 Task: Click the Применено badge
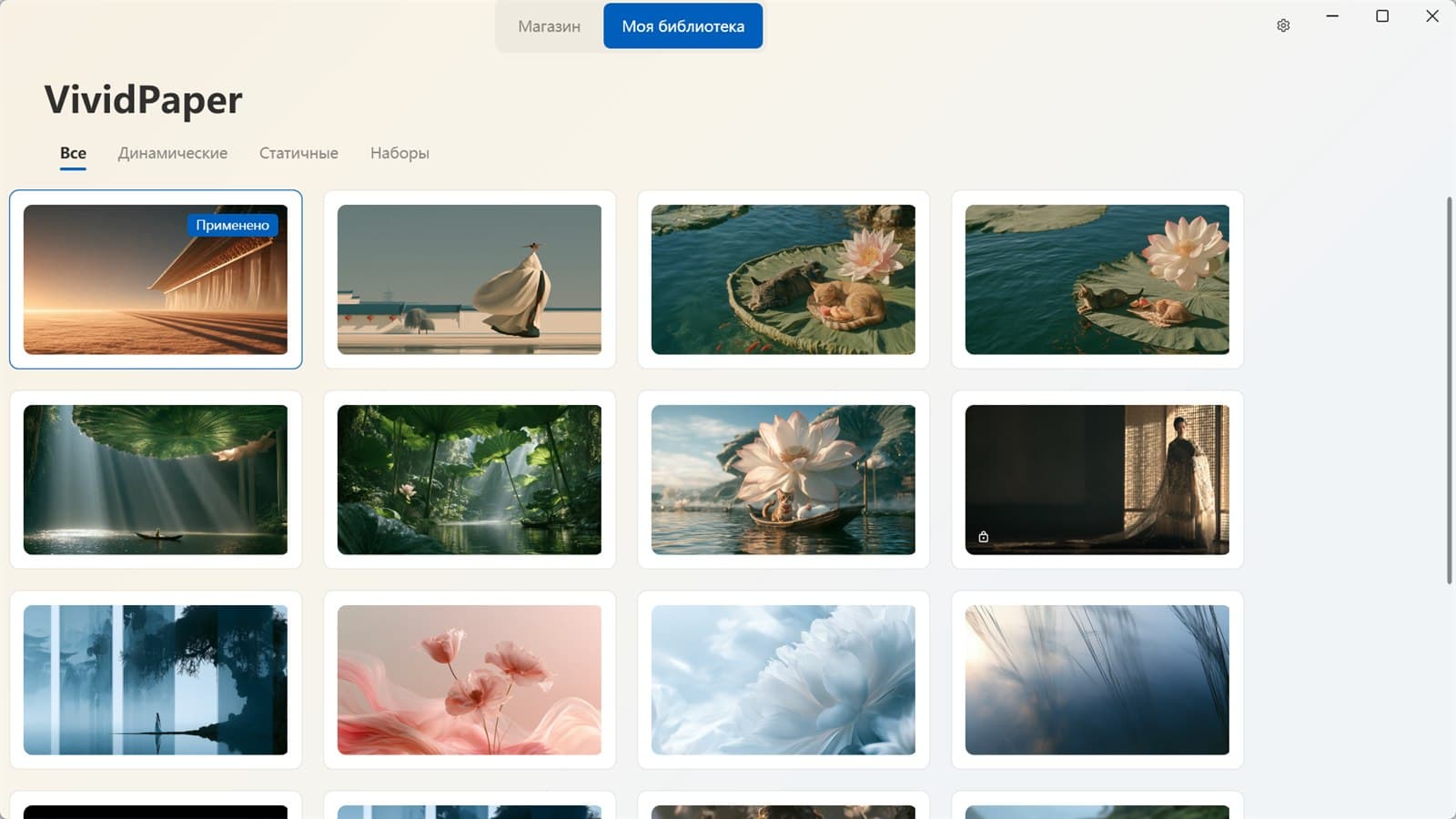click(x=232, y=225)
